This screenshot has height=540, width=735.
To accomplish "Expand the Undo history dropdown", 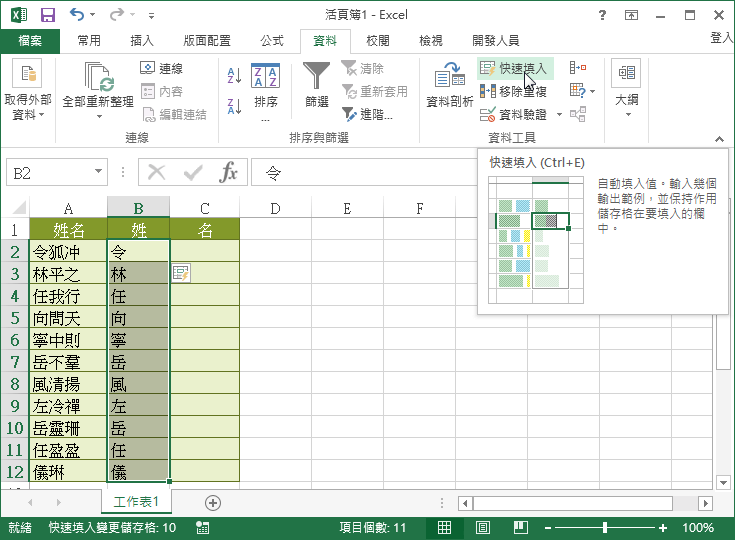I will [92, 15].
